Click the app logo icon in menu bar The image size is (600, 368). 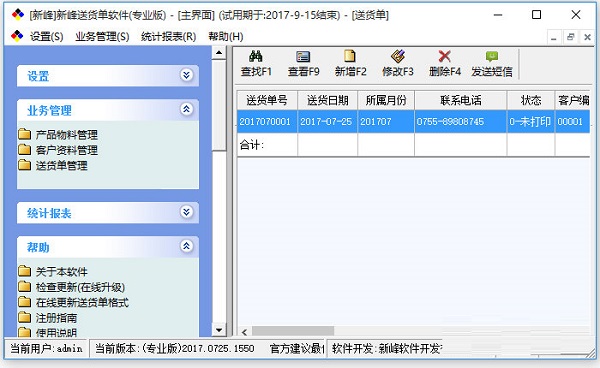pyautogui.click(x=17, y=36)
